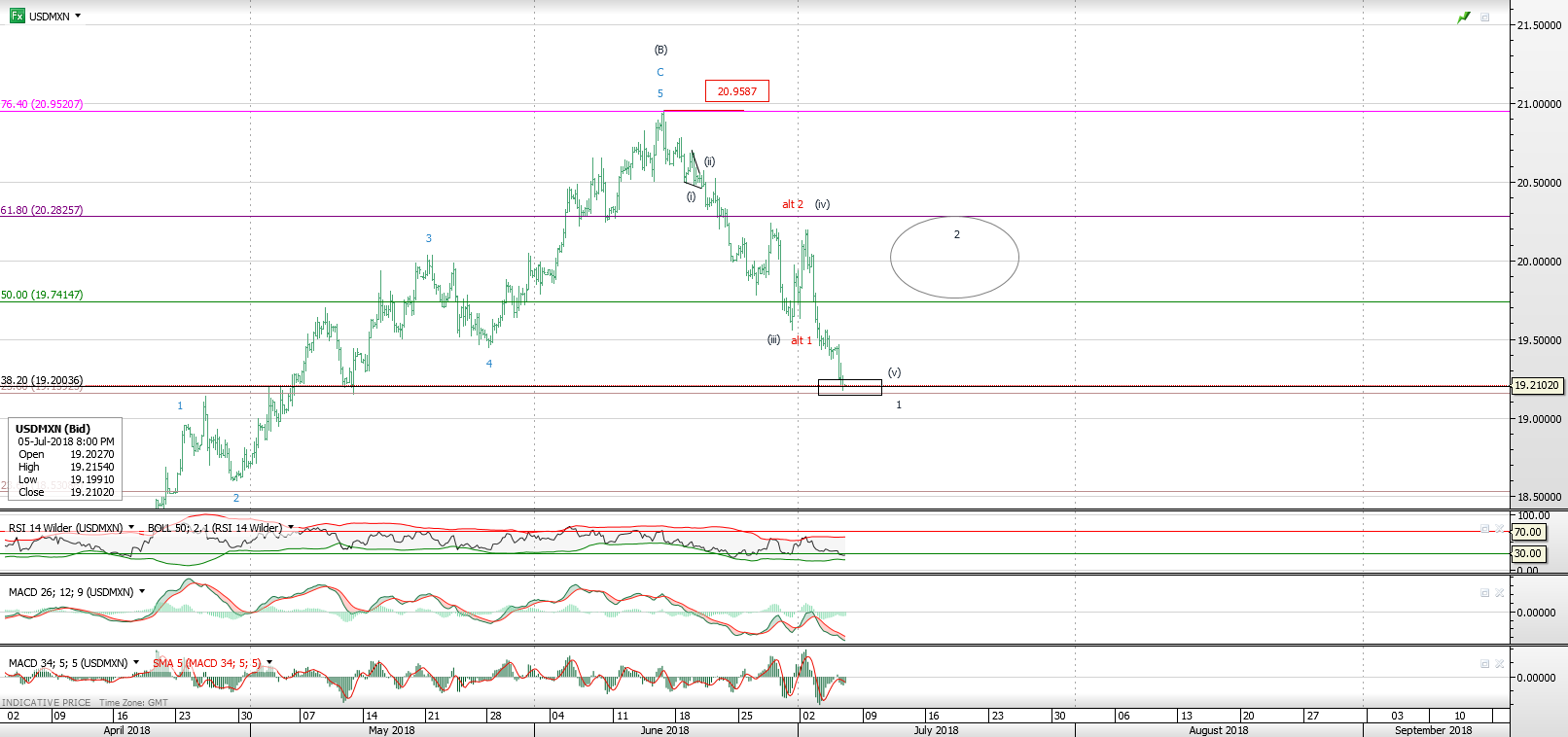Close the MACD 34; 5; 5 pane
Image resolution: width=1568 pixels, height=737 pixels.
1499,664
